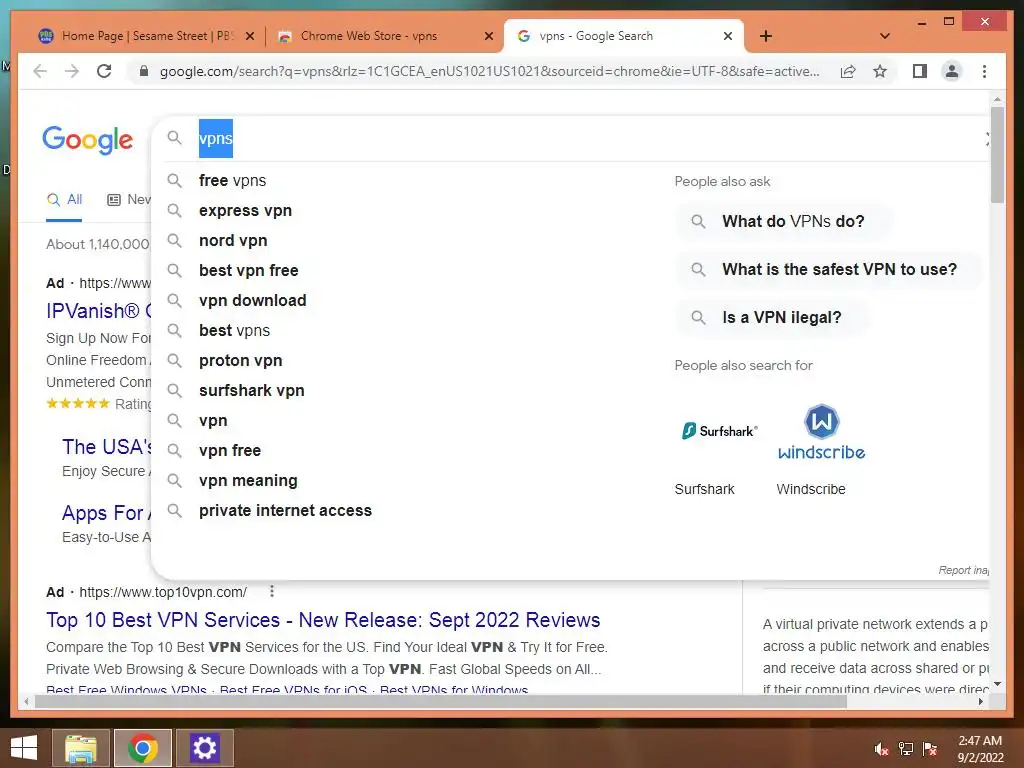Viewport: 1024px width, 768px height.
Task: Open options dots beside top10vpn.com ad
Action: [272, 592]
